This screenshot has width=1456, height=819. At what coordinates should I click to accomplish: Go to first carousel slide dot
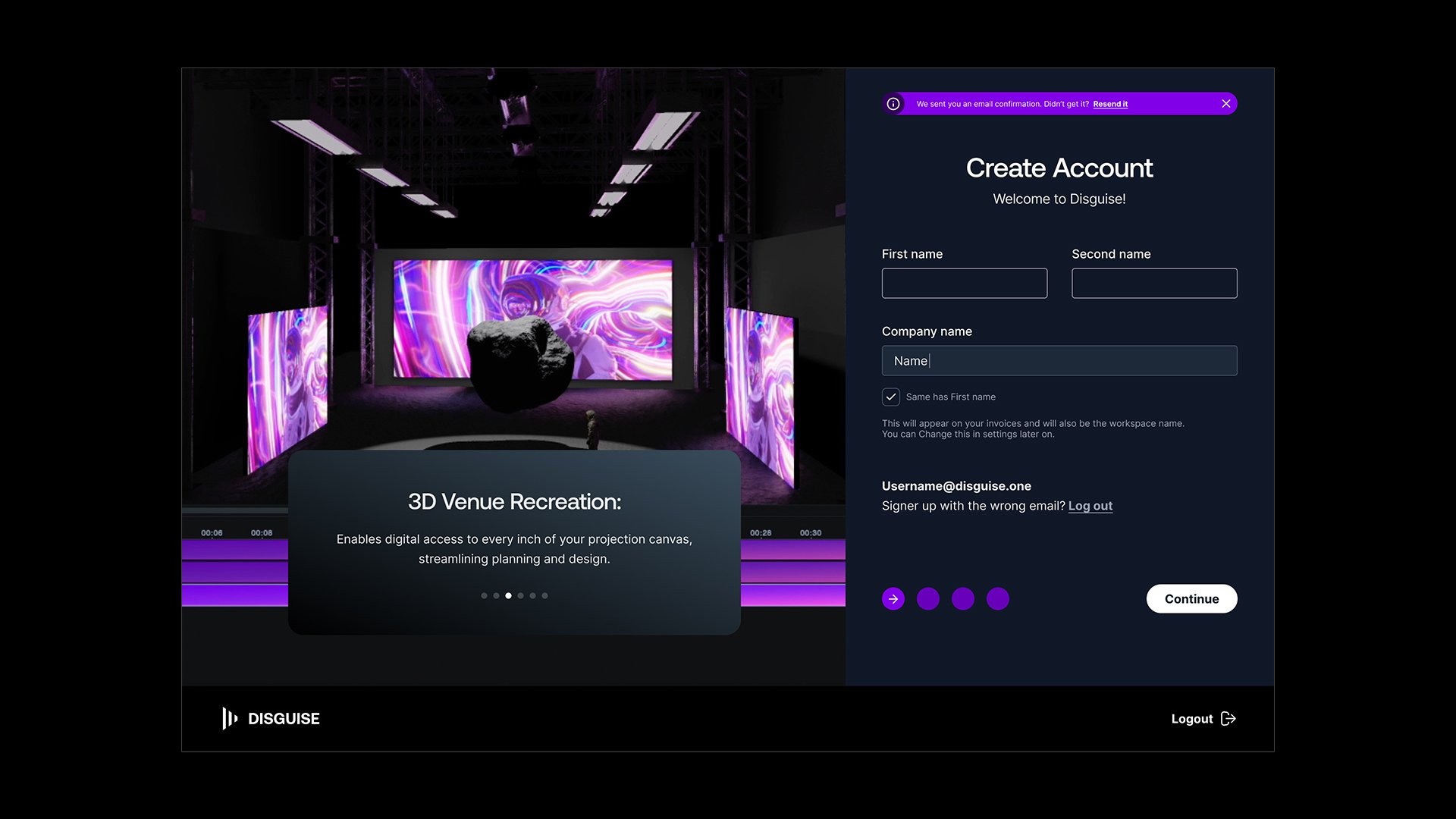[x=484, y=596]
